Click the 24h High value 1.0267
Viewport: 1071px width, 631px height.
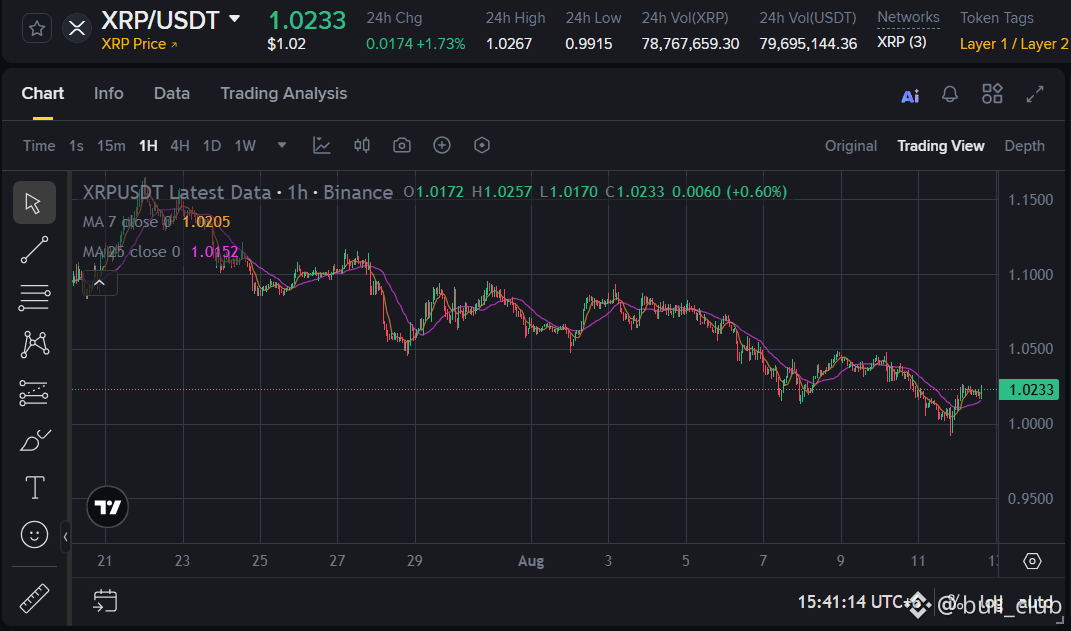tap(508, 44)
